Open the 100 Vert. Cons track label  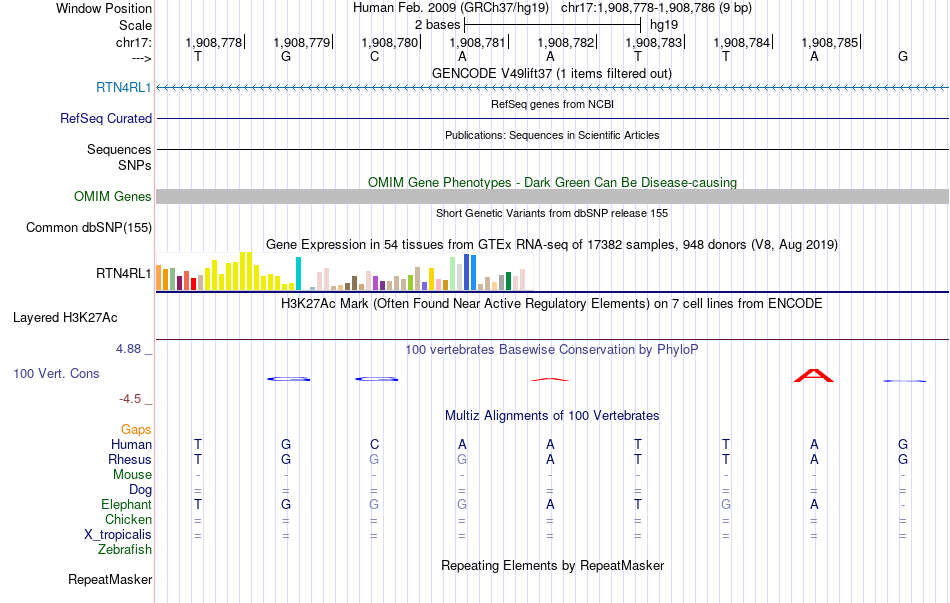point(56,373)
